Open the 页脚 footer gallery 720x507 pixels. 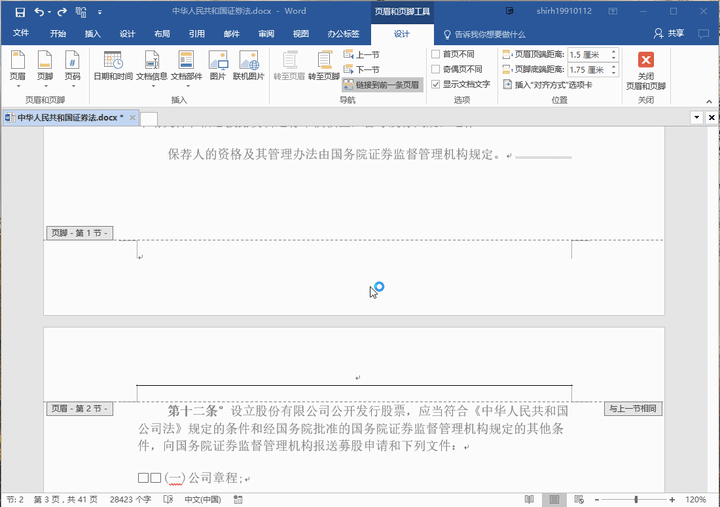point(45,69)
